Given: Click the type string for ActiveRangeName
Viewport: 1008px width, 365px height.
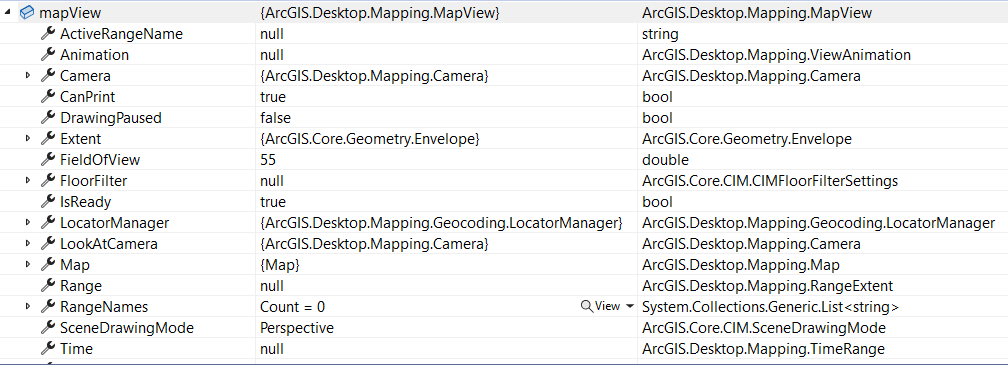Looking at the screenshot, I should click(660, 34).
